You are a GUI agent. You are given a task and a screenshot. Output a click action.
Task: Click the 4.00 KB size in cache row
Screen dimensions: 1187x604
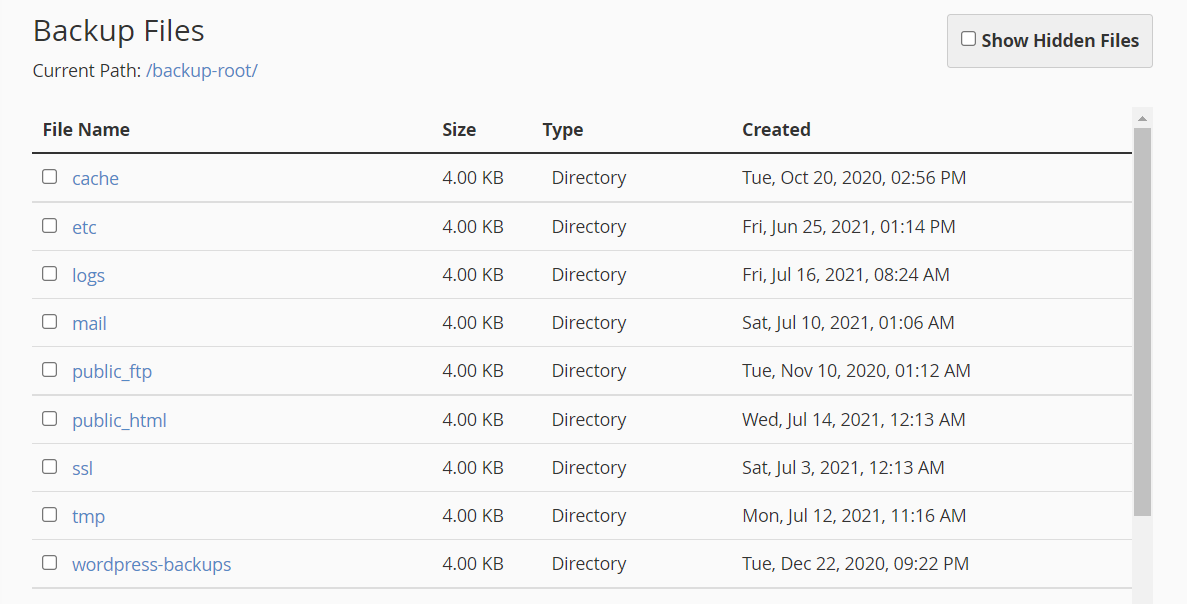coord(473,178)
